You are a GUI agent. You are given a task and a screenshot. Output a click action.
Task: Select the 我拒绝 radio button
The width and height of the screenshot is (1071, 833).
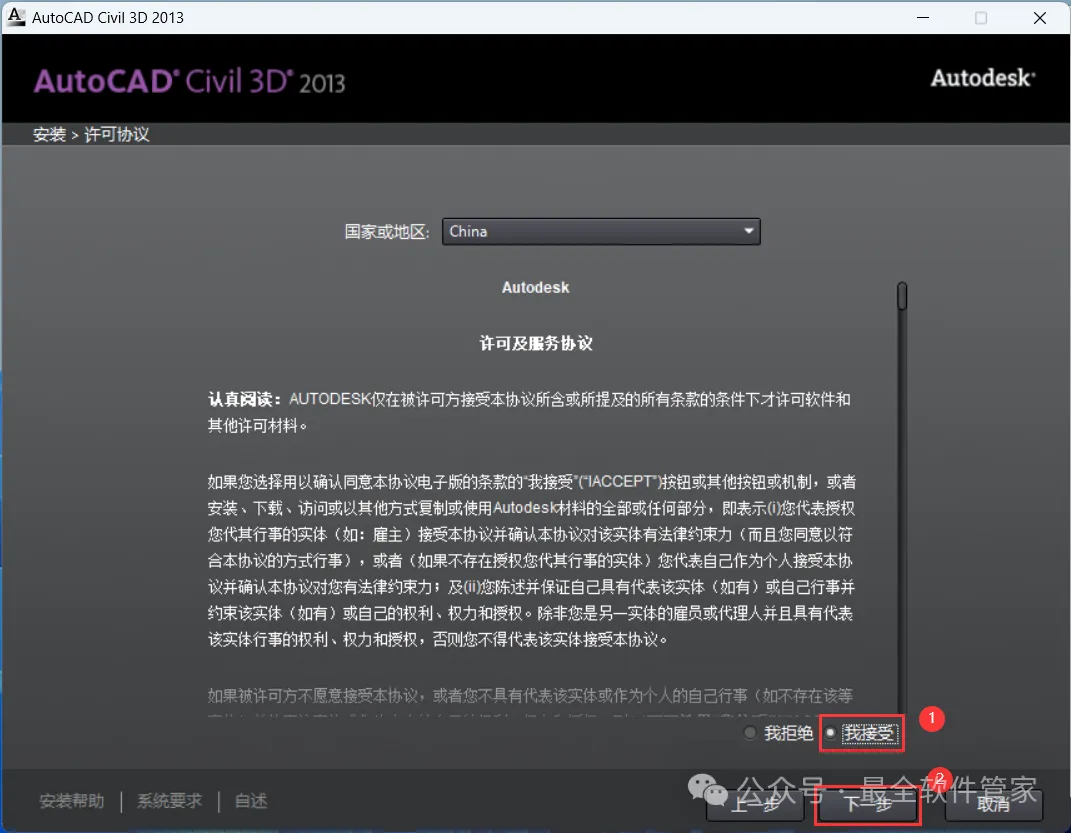pos(750,733)
